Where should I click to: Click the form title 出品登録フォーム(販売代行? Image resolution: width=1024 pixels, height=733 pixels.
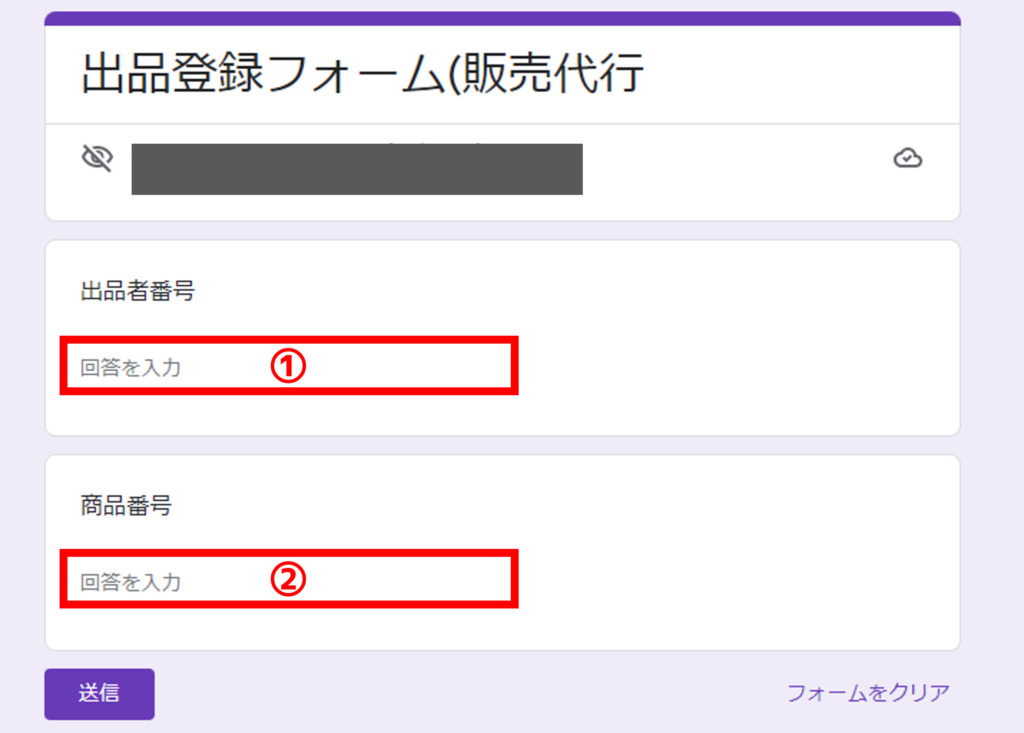coord(362,73)
